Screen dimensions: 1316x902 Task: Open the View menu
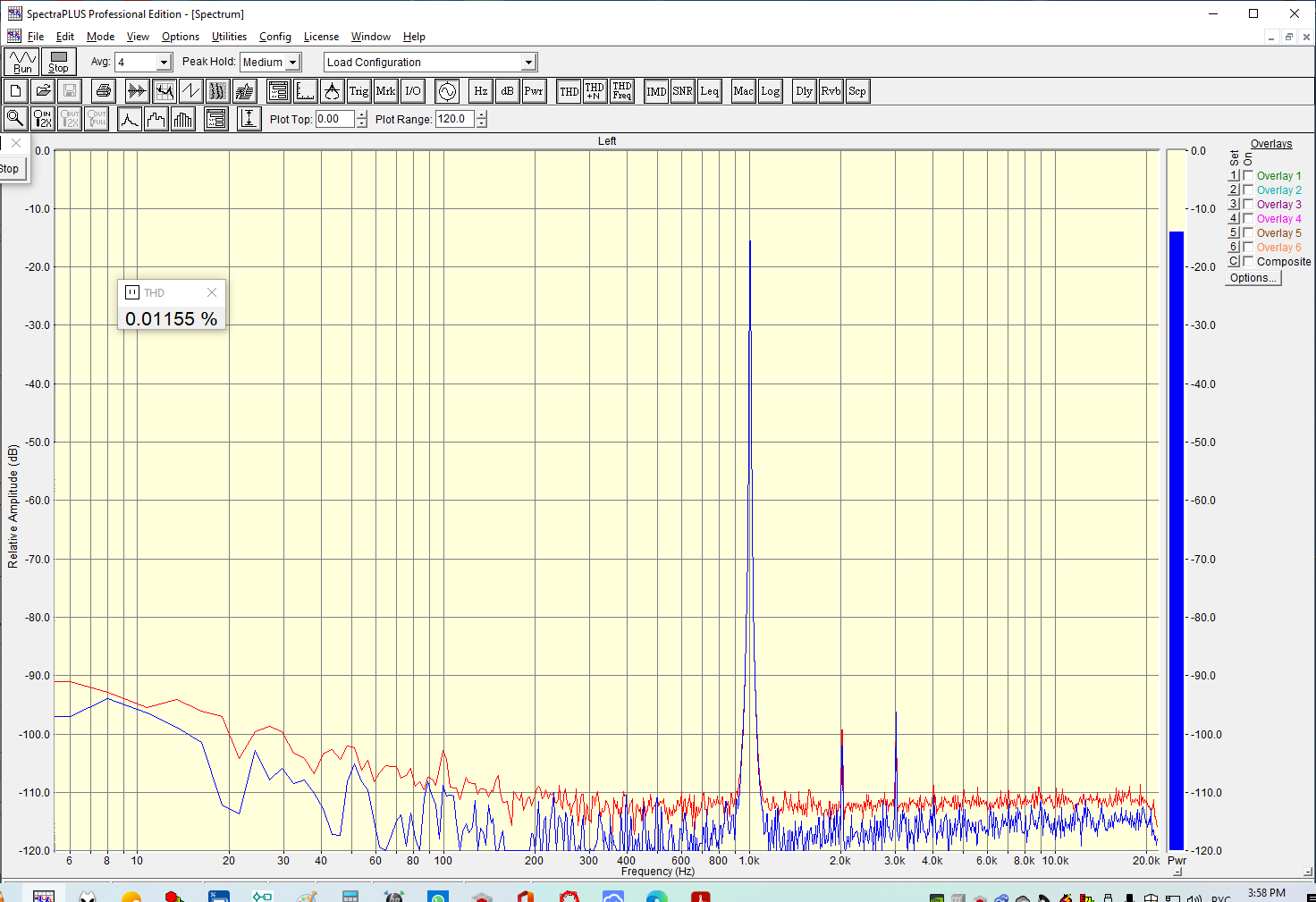point(138,37)
